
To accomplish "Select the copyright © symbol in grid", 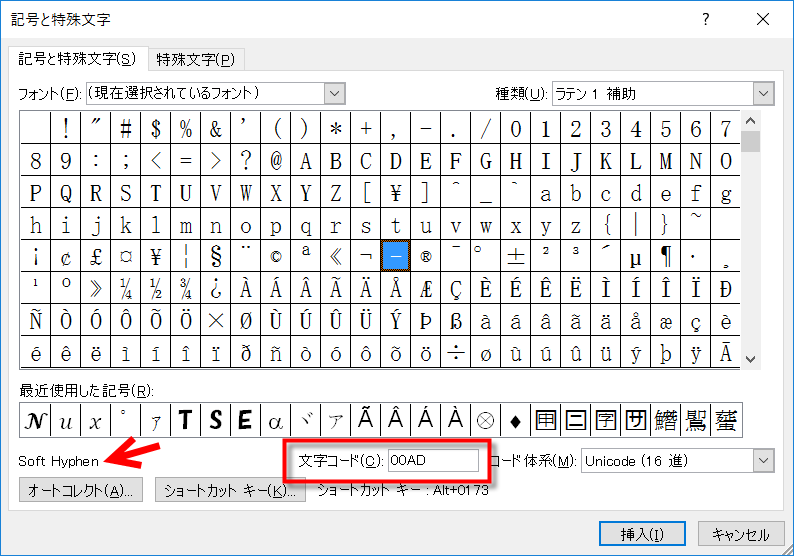I will (x=275, y=257).
